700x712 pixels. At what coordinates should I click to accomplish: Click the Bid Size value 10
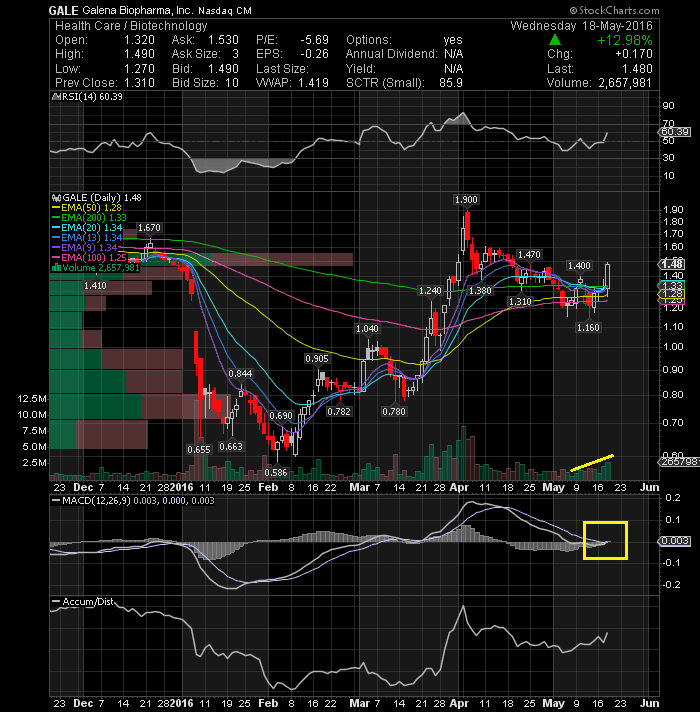coord(232,83)
